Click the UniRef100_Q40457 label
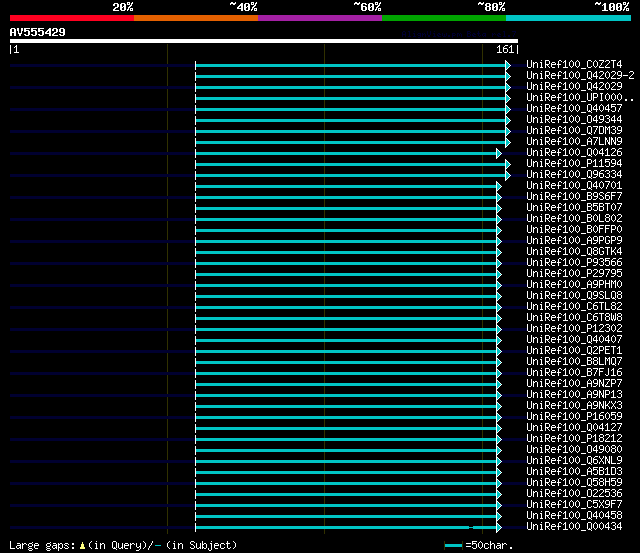 (x=574, y=109)
